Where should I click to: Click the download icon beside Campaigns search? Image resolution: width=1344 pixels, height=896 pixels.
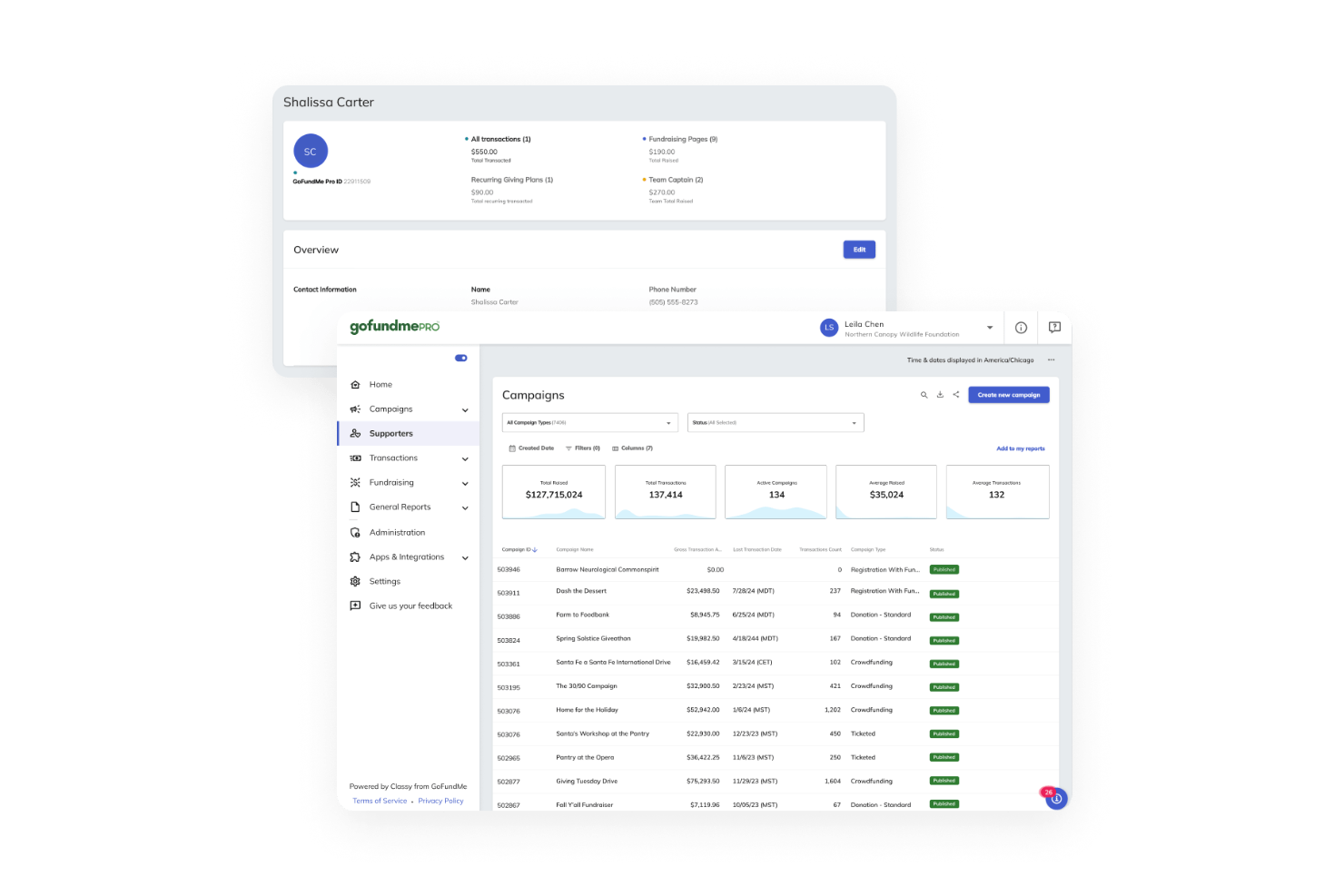coord(940,395)
